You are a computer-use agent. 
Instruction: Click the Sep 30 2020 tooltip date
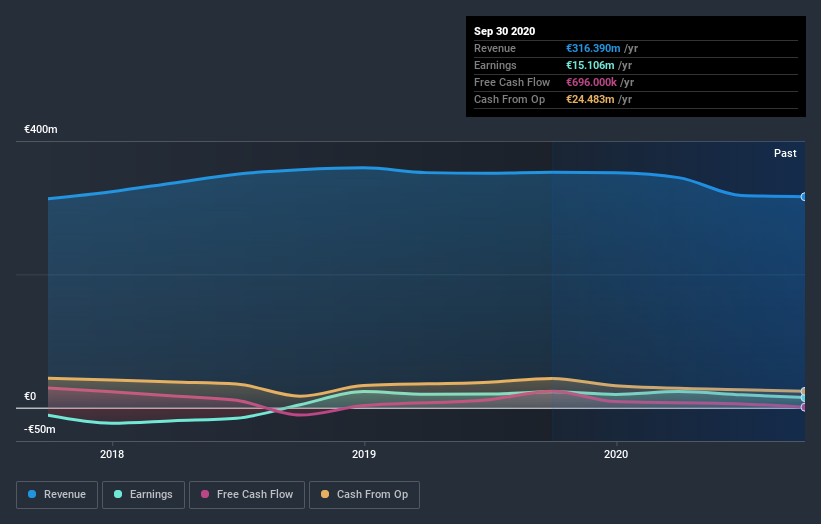click(504, 31)
